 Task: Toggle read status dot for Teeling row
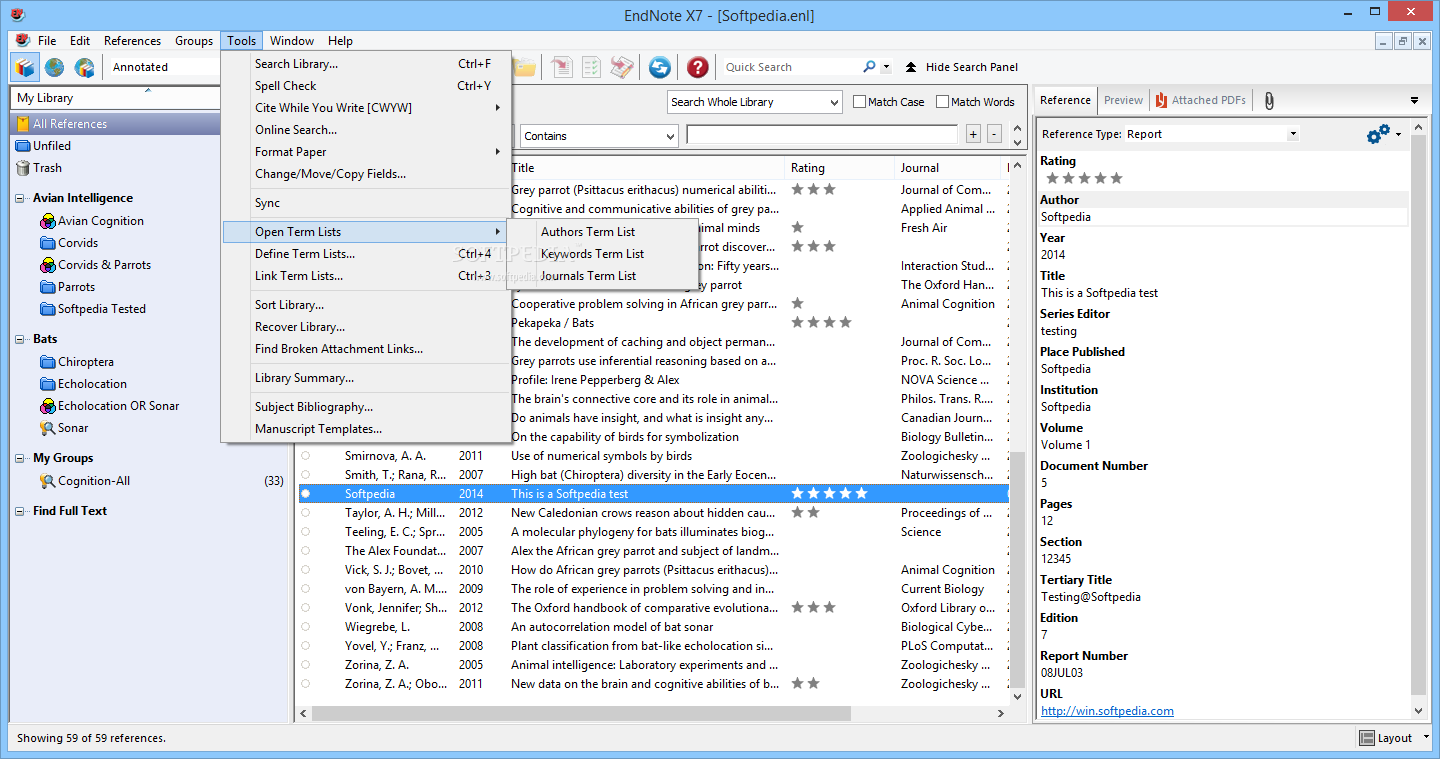click(x=306, y=532)
